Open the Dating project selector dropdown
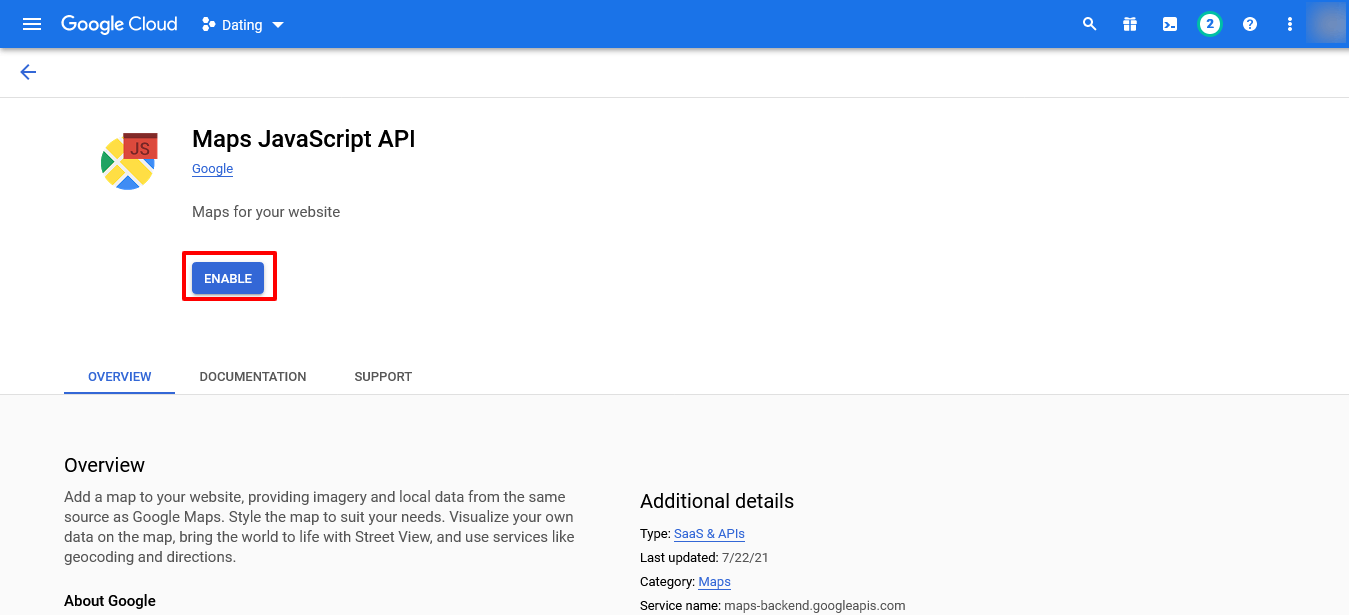 coord(243,25)
